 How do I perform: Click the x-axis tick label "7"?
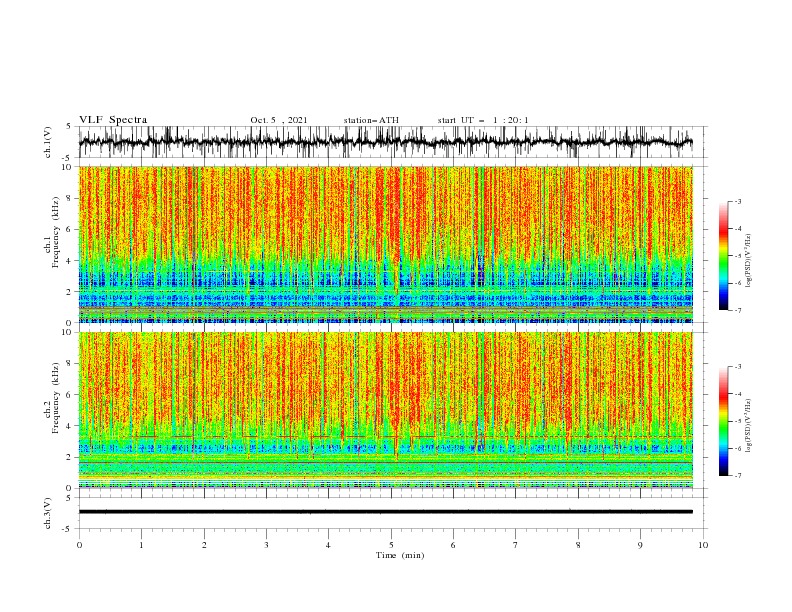click(516, 545)
